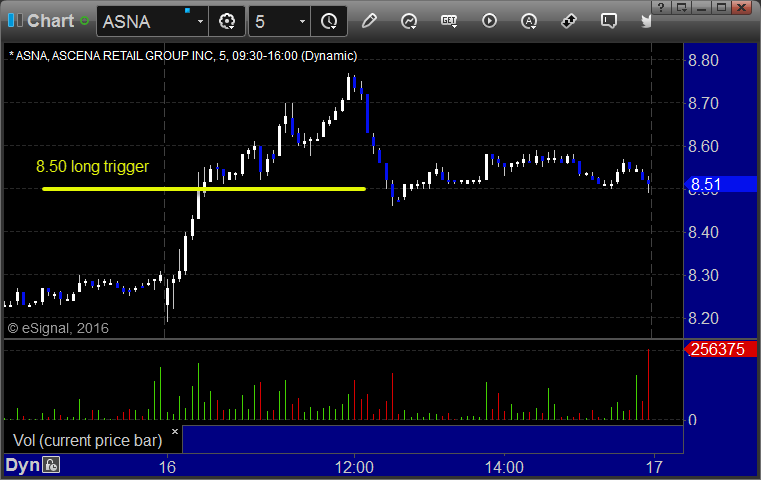Open the studies chart-bubble icon

tap(409, 21)
